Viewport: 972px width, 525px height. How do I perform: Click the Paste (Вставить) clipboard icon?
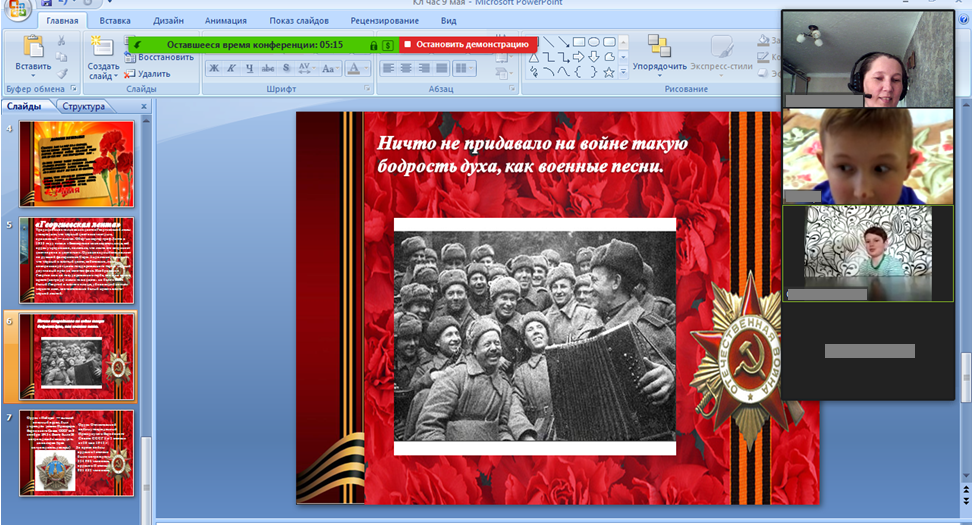coord(33,48)
